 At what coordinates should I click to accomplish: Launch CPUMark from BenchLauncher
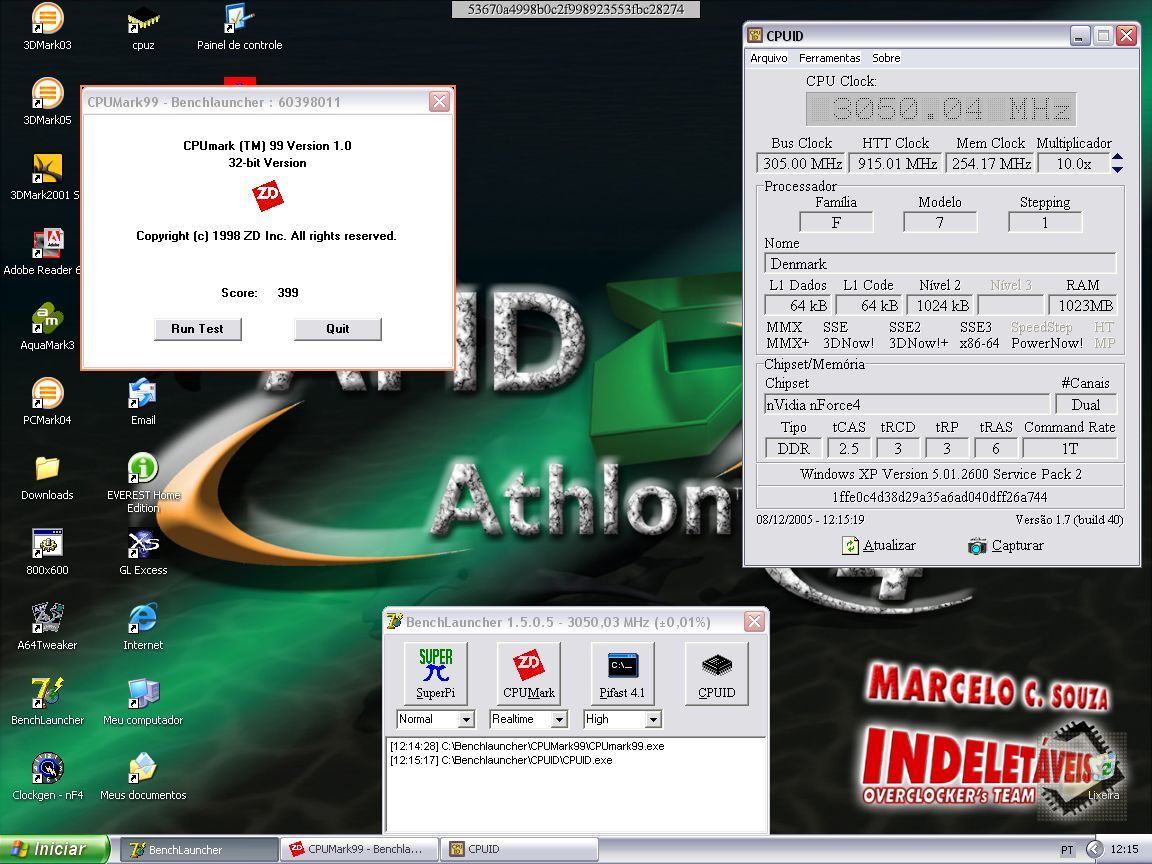529,674
